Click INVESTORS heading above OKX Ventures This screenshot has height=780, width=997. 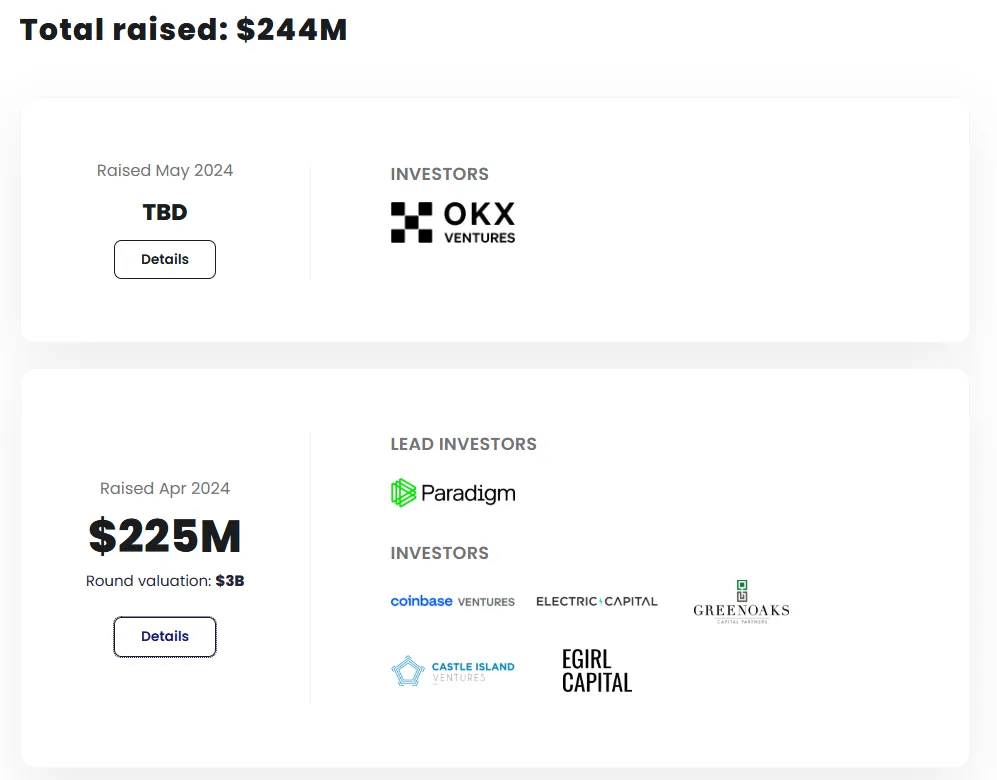pos(439,174)
